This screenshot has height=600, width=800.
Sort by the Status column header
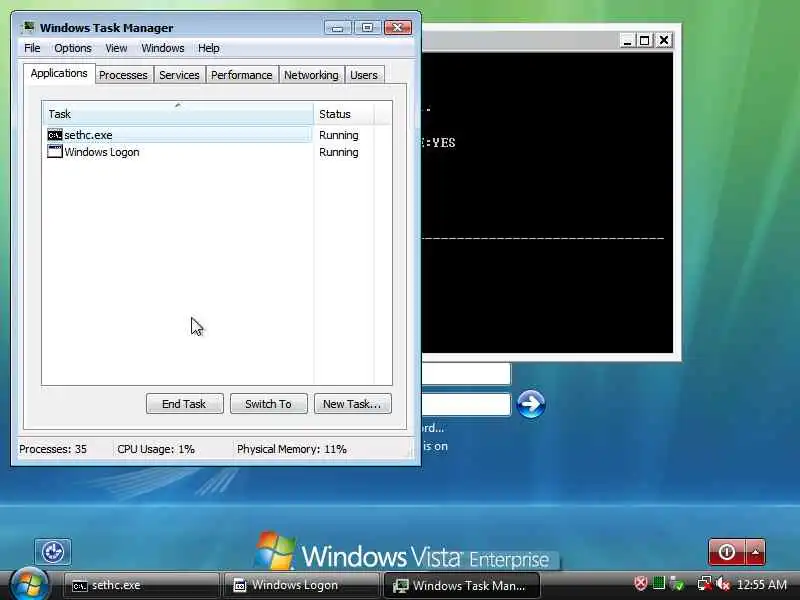344,114
